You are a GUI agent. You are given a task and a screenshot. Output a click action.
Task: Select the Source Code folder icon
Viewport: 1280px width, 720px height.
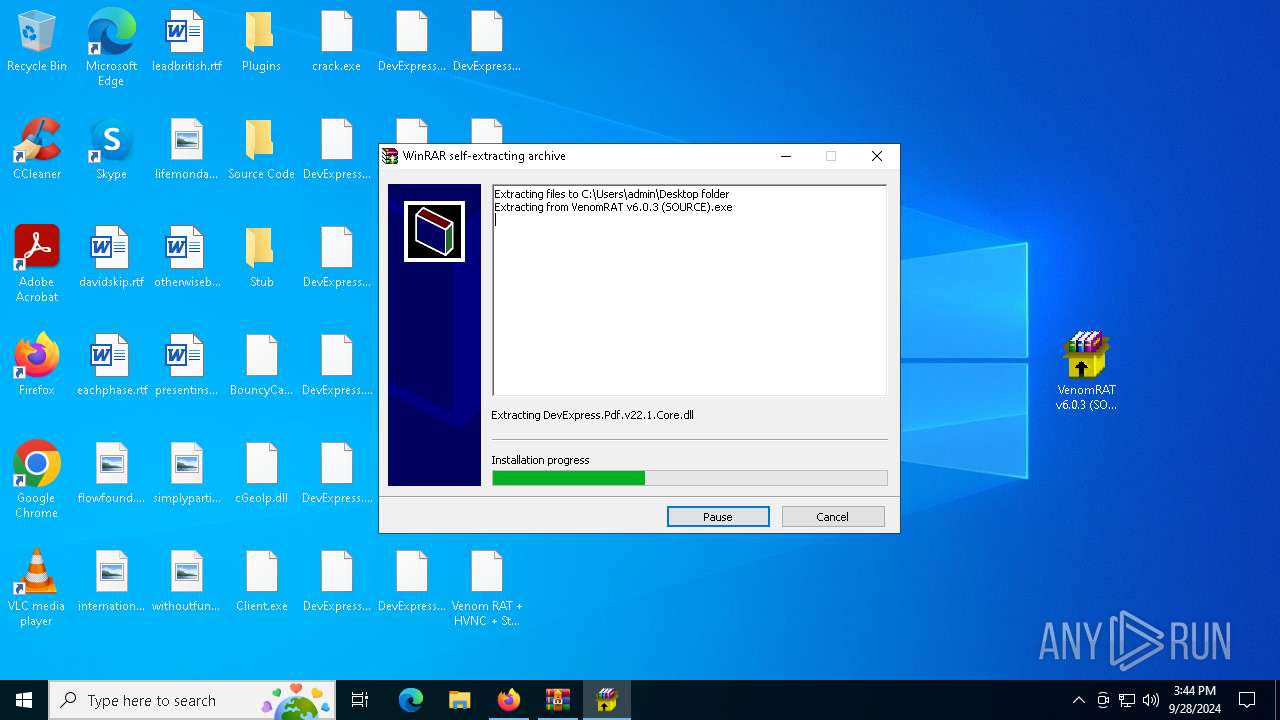(x=261, y=151)
